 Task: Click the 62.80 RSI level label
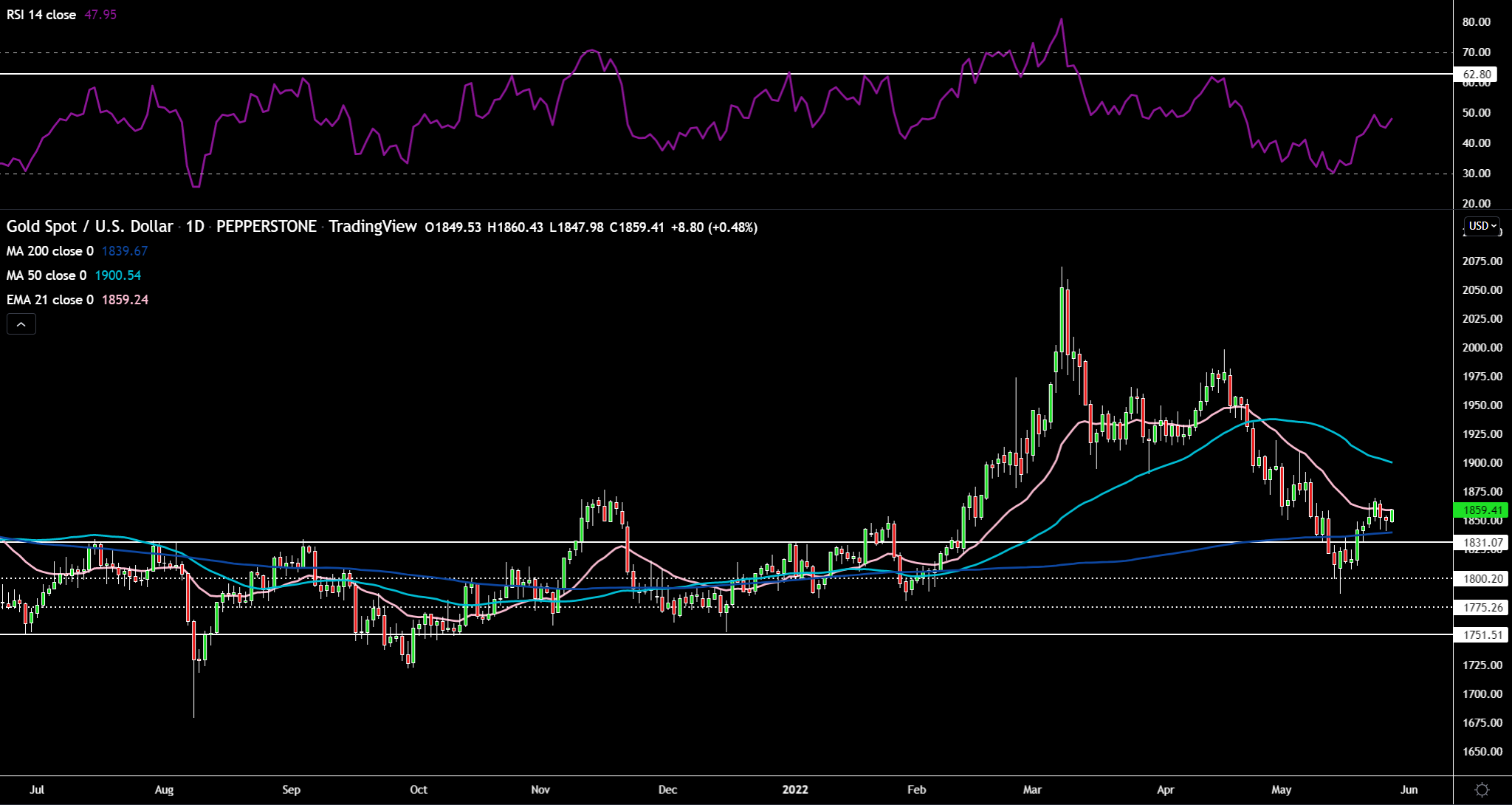[1477, 75]
